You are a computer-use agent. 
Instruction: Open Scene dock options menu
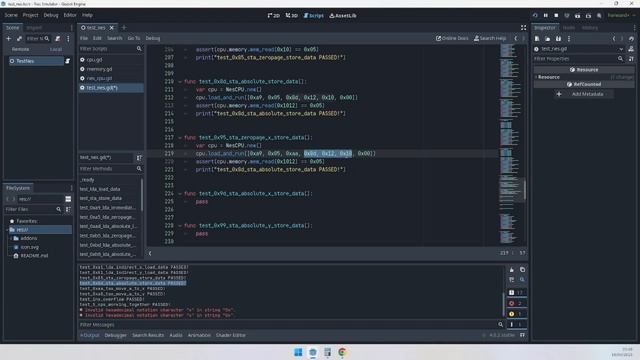pyautogui.click(x=71, y=28)
